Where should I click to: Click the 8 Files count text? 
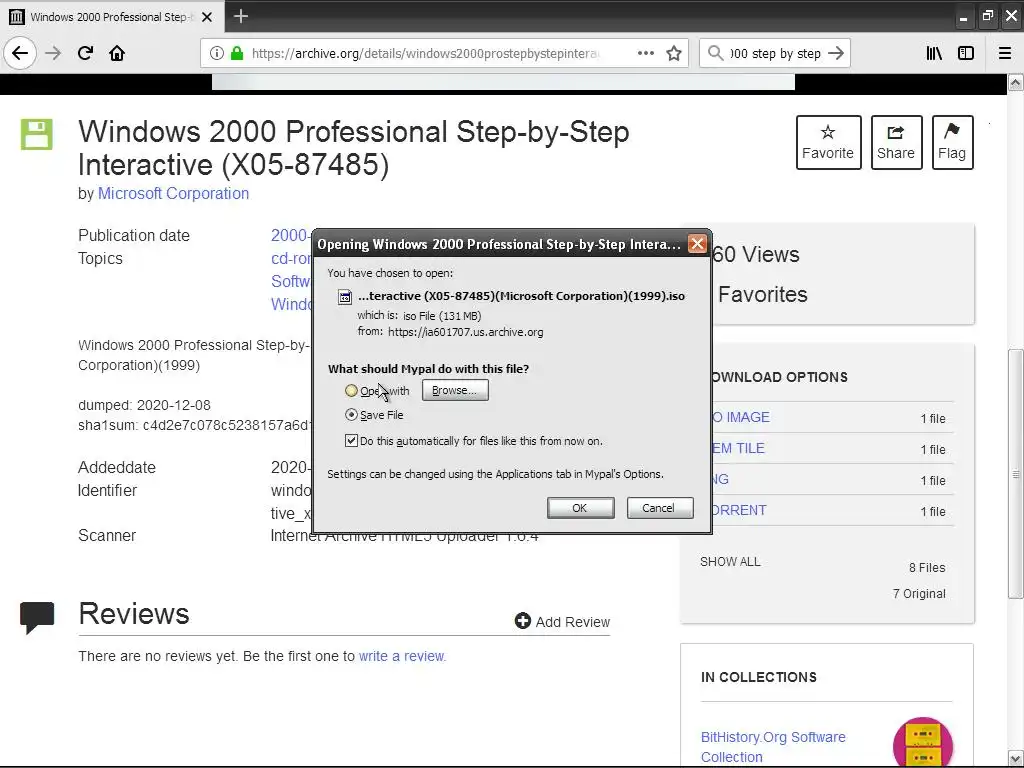(x=927, y=568)
